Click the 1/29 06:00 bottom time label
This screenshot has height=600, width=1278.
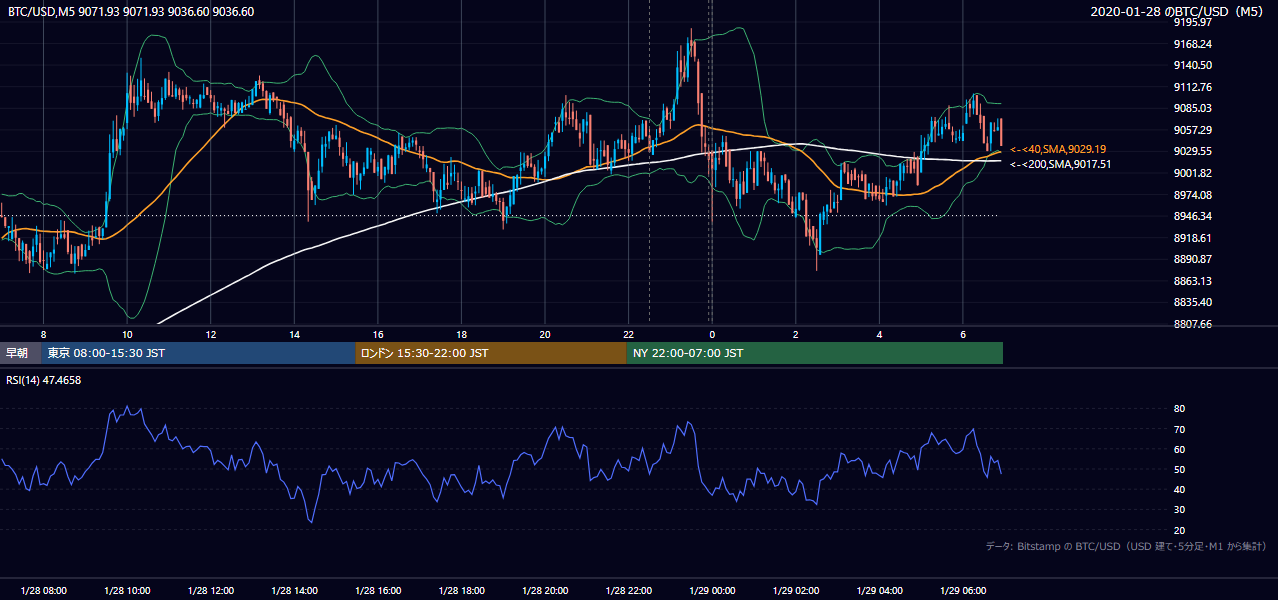click(x=962, y=591)
